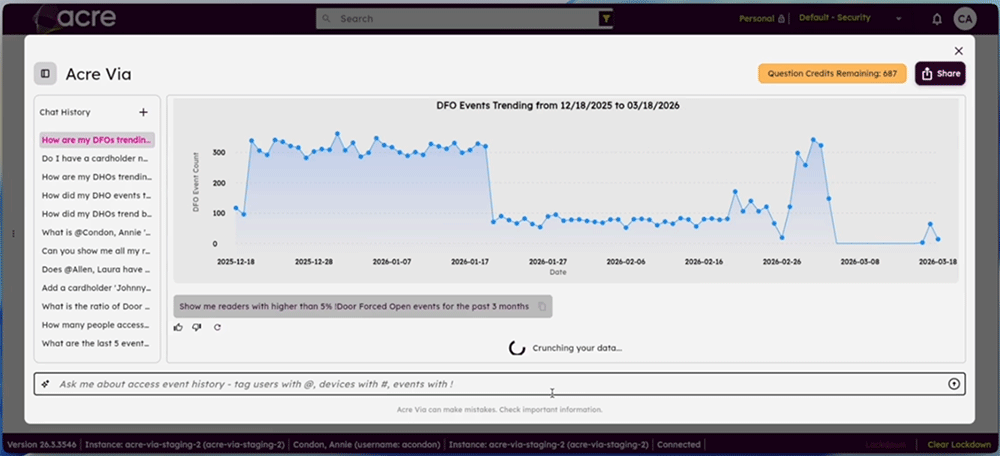Close the Acre Via dialog
The image size is (1000, 456).
pyautogui.click(x=958, y=51)
